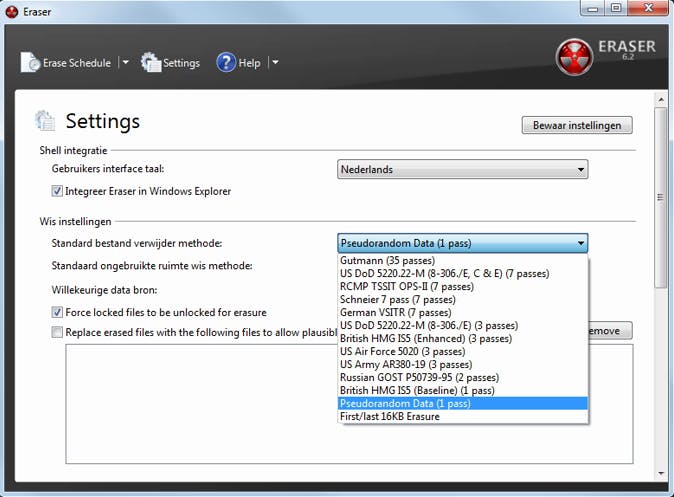Select Gutmann (35 passes) from list
Screen dimensions: 674x497
point(463,261)
